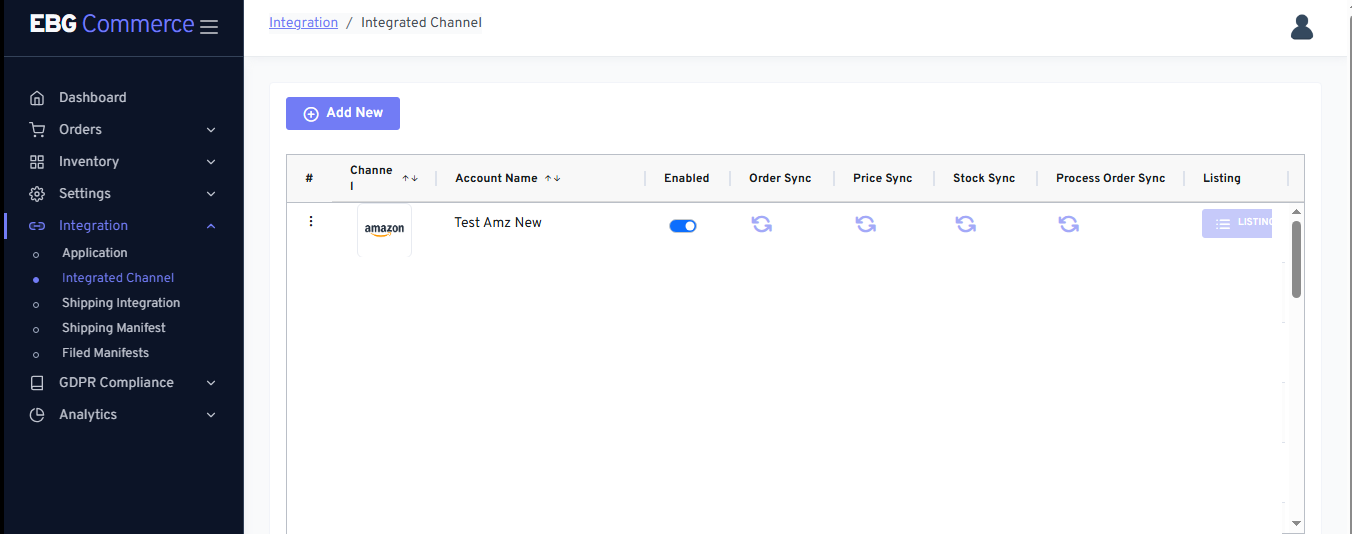Open row actions three-dot menu
The height and width of the screenshot is (534, 1352).
coord(311,221)
